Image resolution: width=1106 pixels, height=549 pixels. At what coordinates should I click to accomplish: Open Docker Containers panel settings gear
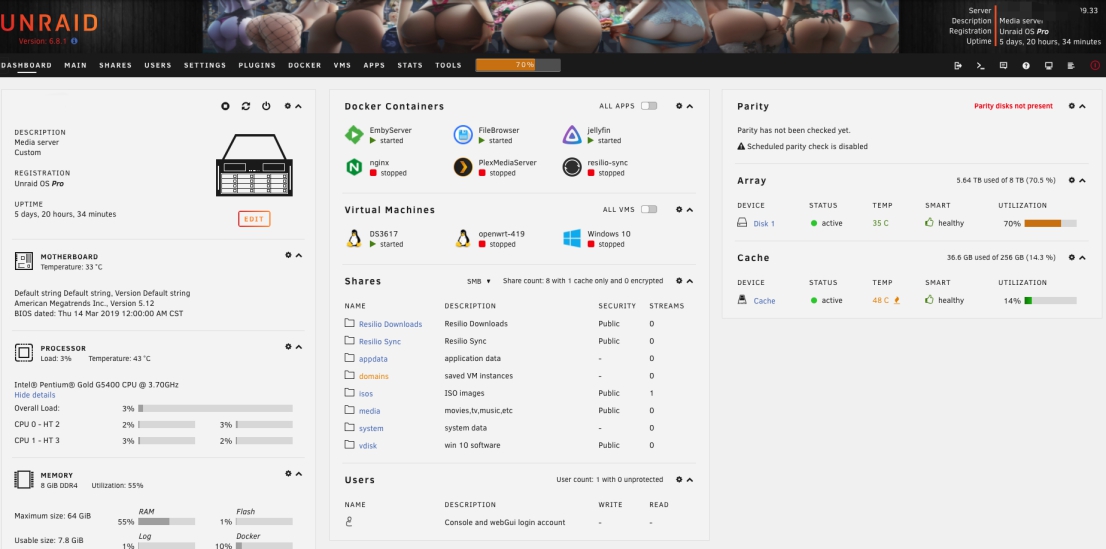pyautogui.click(x=679, y=106)
